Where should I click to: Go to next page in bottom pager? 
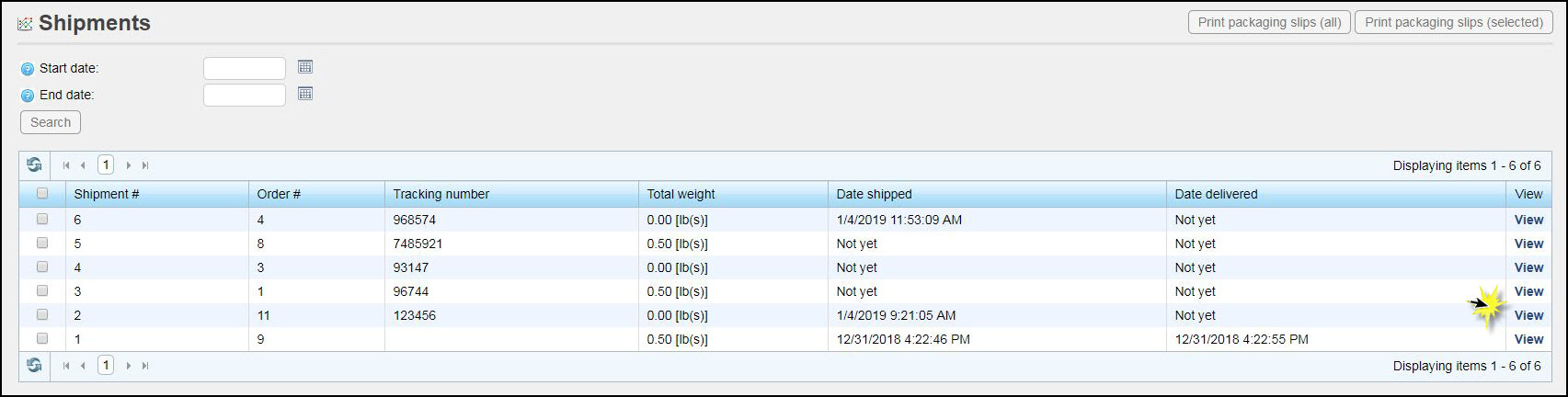(x=129, y=366)
